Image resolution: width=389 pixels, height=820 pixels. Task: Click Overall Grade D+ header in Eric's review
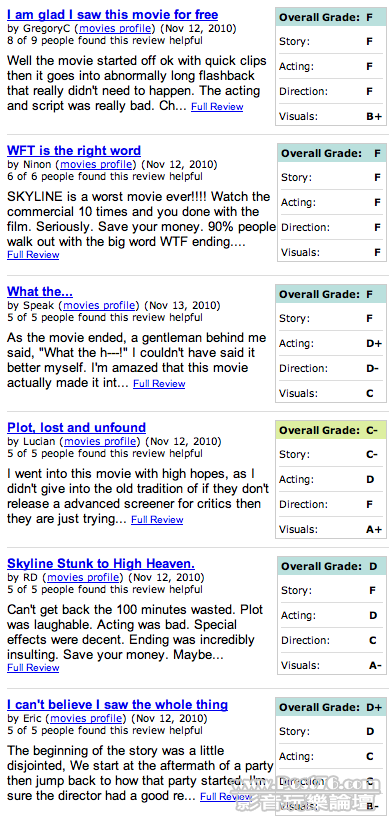tap(331, 707)
